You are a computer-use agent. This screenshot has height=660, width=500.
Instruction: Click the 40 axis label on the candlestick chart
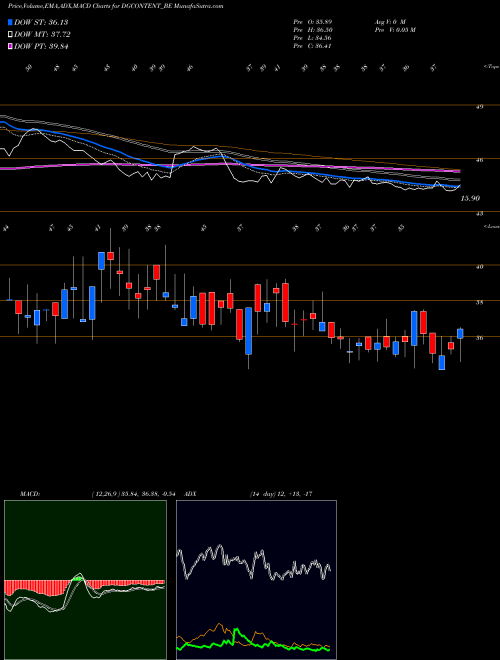480,266
